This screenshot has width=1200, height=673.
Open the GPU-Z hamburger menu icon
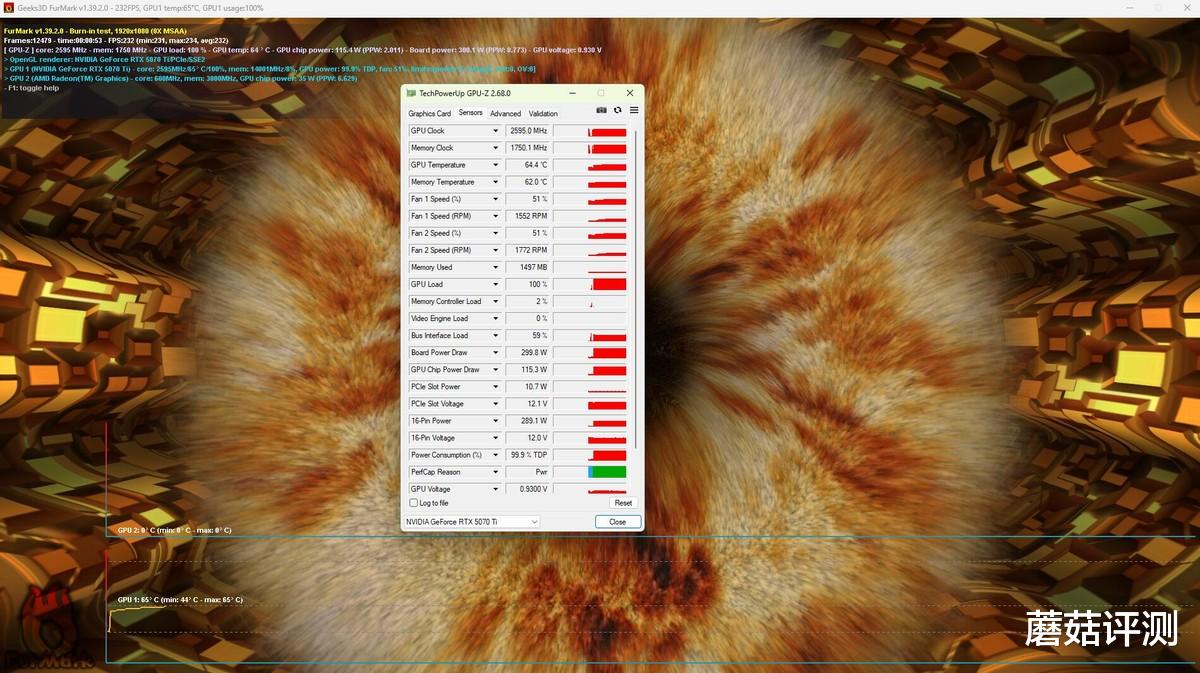pyautogui.click(x=634, y=110)
